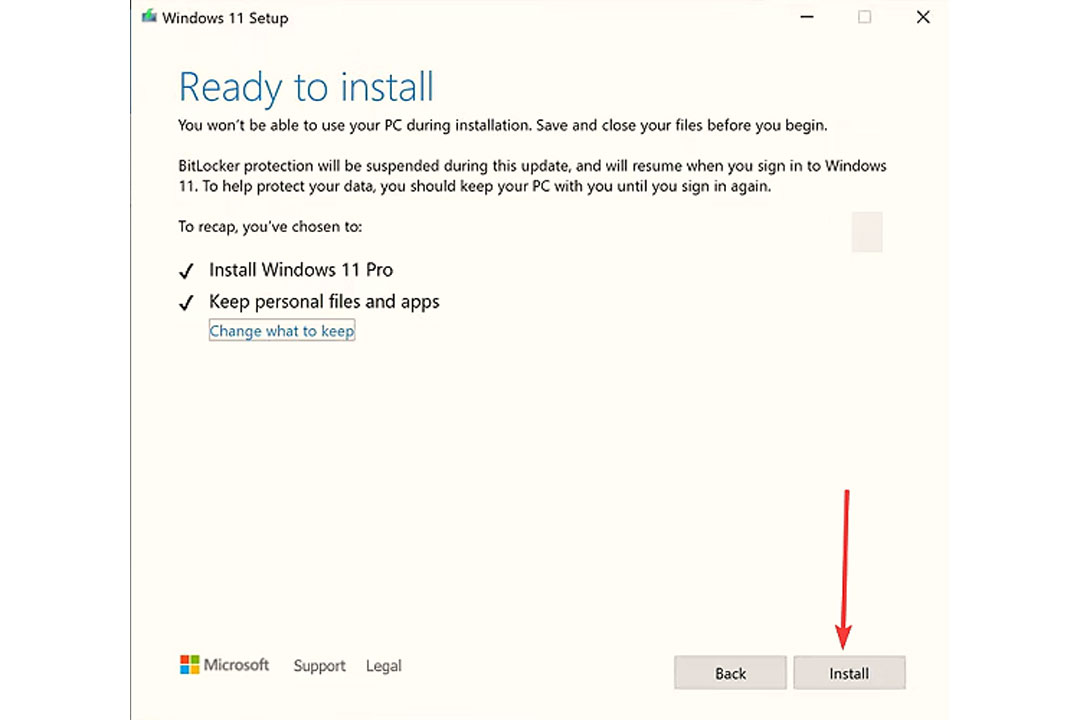The width and height of the screenshot is (1080, 720).
Task: Click the Windows 11 Setup title bar icon
Action: point(149,17)
